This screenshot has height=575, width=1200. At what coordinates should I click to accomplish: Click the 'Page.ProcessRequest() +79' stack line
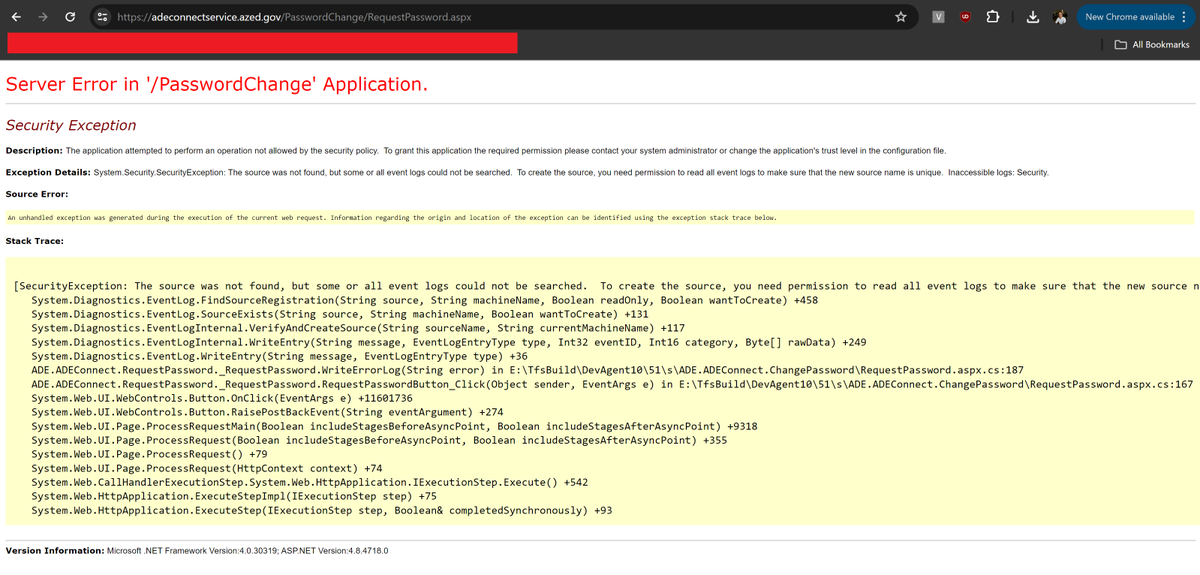click(x=149, y=454)
